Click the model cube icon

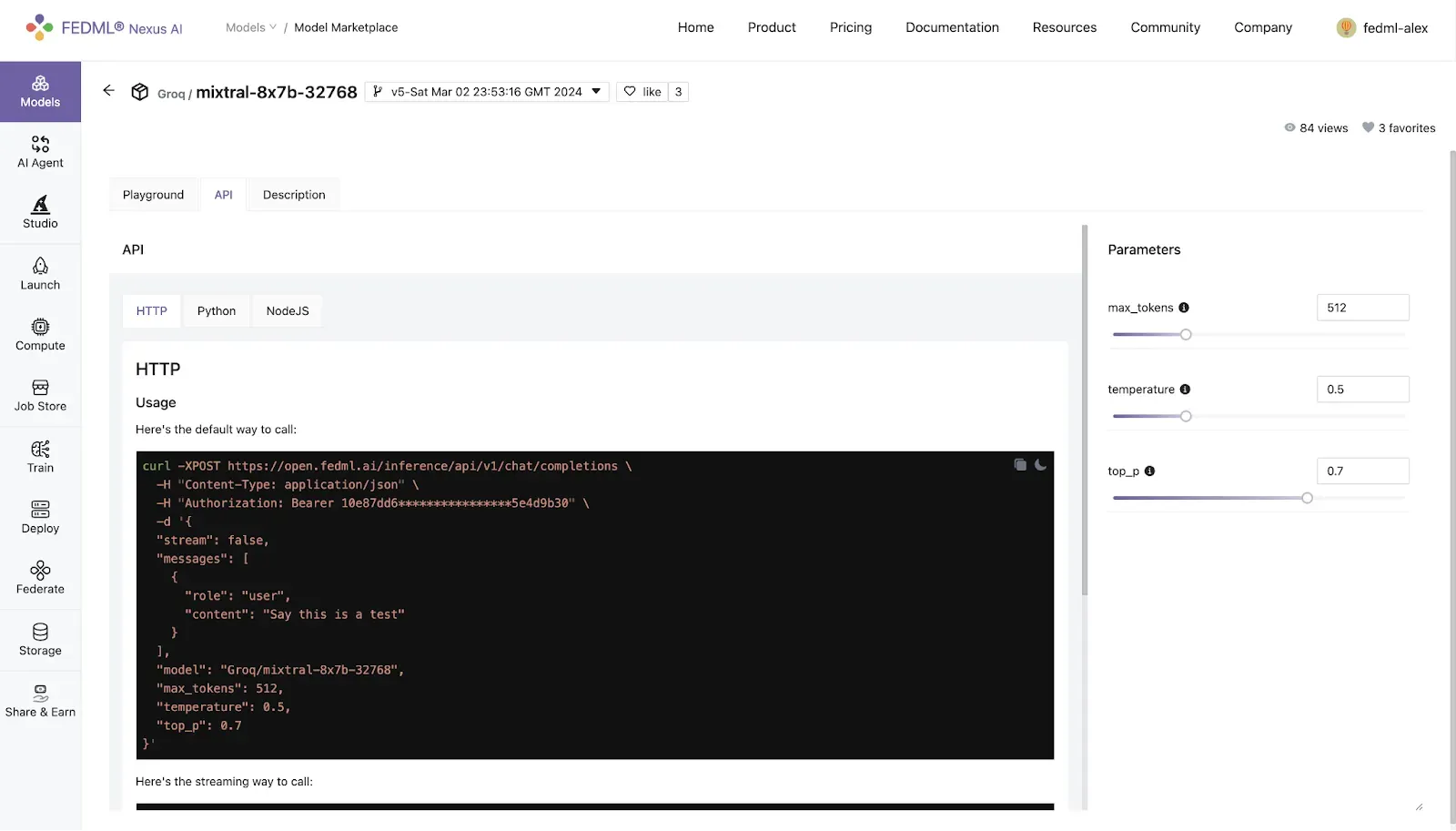pos(139,92)
